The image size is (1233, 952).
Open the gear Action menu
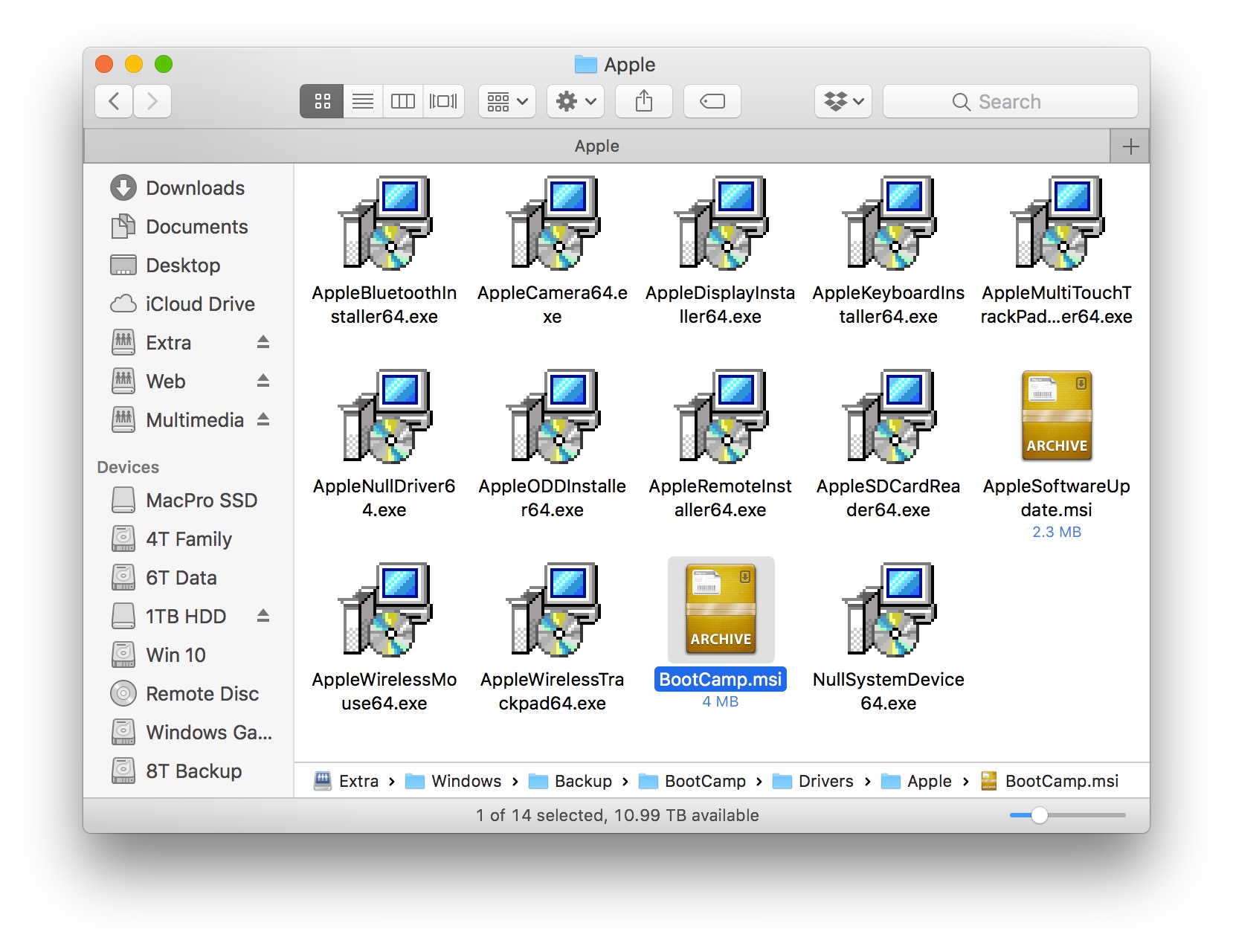(x=576, y=101)
